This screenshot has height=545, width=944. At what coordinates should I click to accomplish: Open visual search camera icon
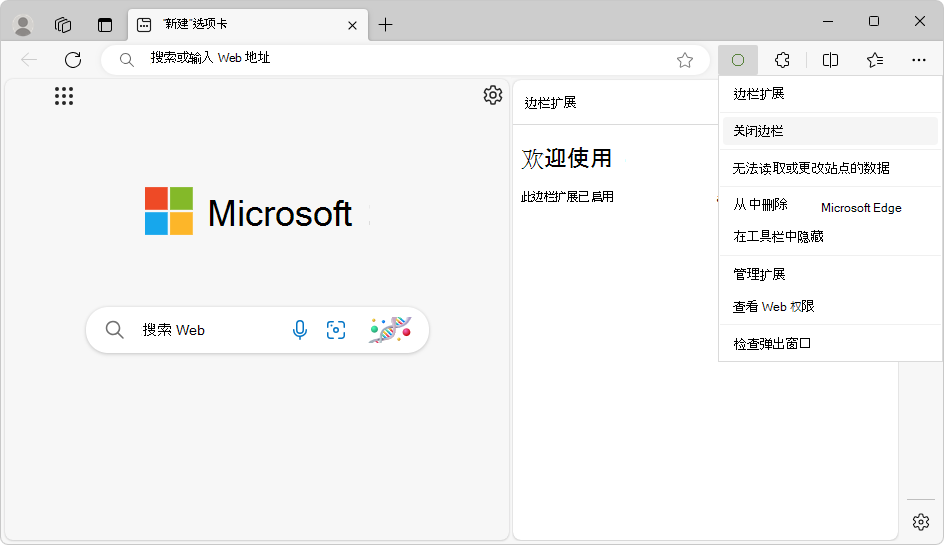coord(336,330)
